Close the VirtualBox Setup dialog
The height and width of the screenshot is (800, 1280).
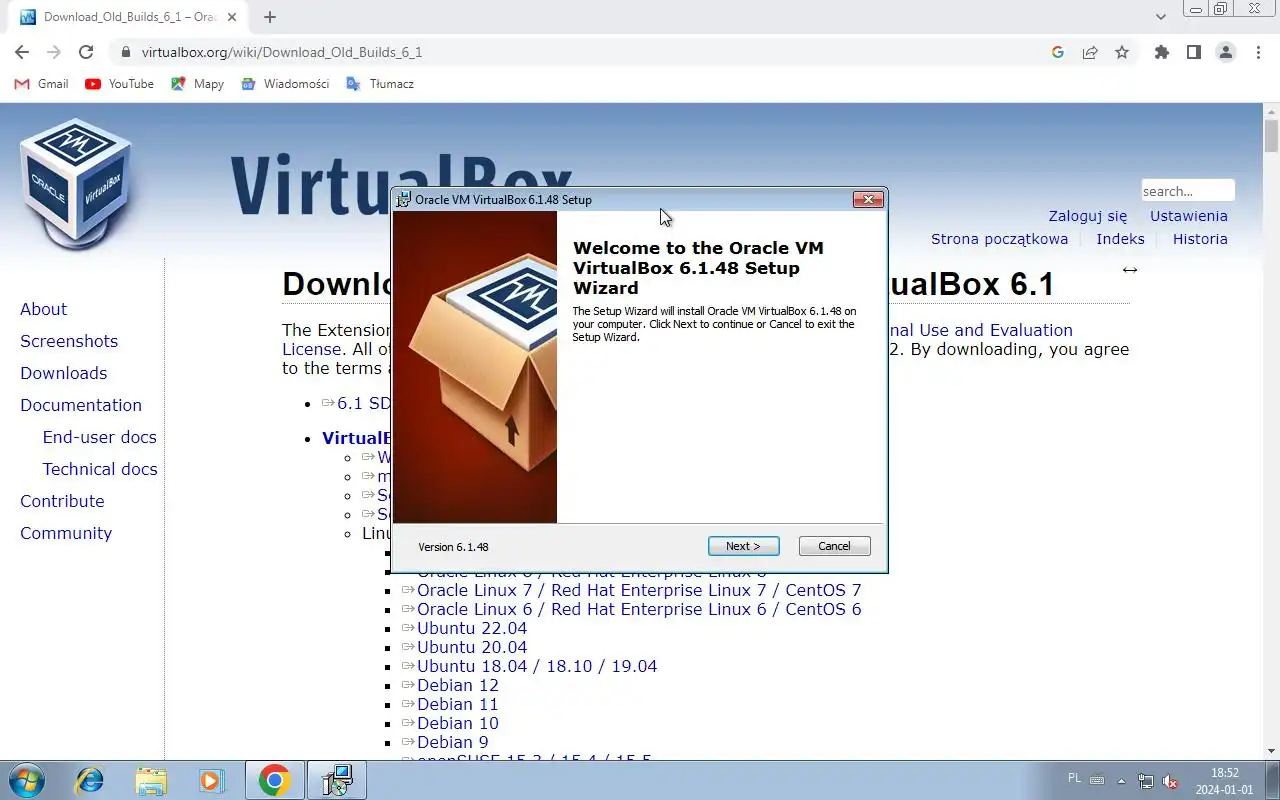868,199
